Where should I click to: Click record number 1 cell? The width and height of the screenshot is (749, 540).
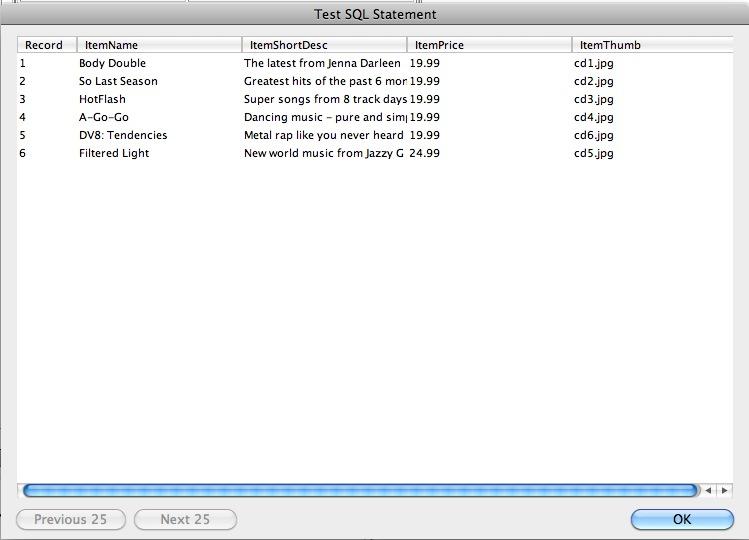(22, 63)
